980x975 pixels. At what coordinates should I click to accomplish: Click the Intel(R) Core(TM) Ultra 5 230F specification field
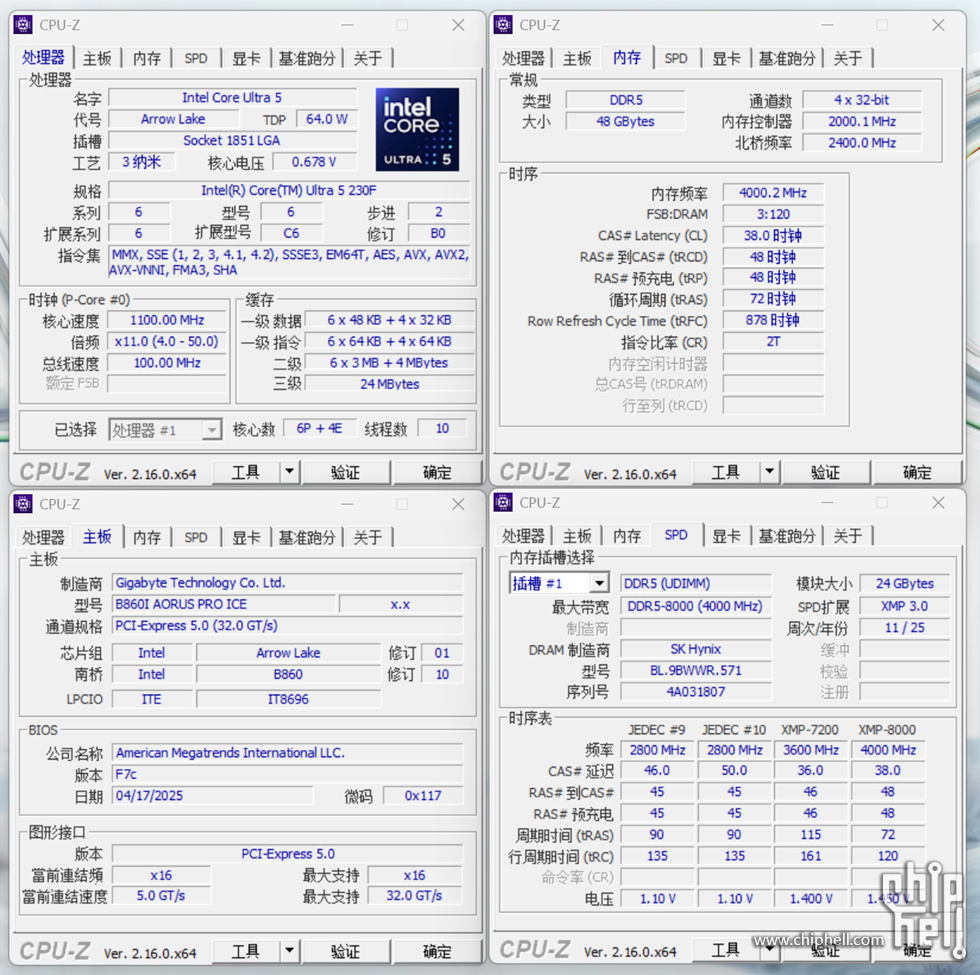tap(289, 190)
